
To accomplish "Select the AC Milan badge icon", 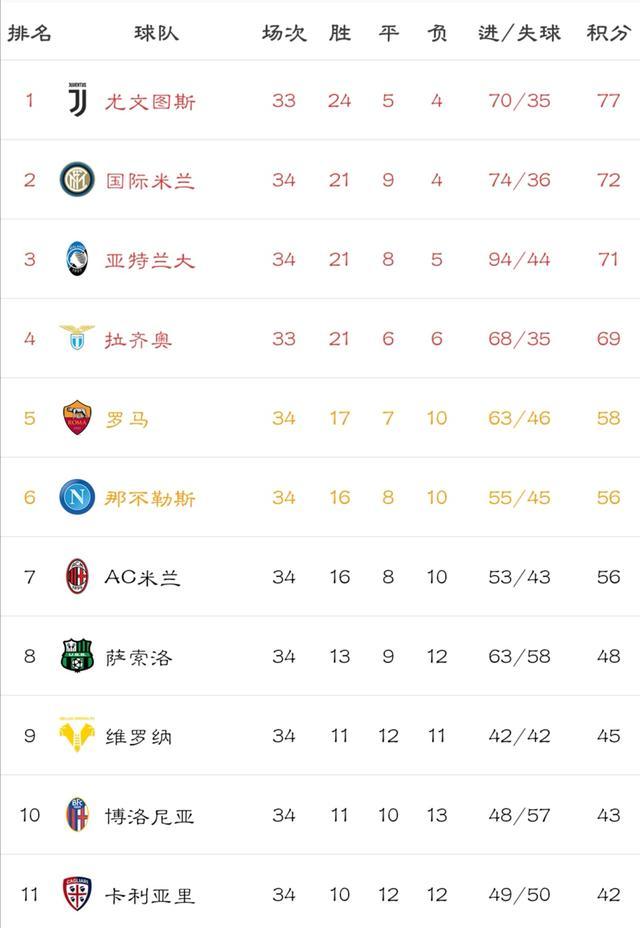I will tap(77, 576).
